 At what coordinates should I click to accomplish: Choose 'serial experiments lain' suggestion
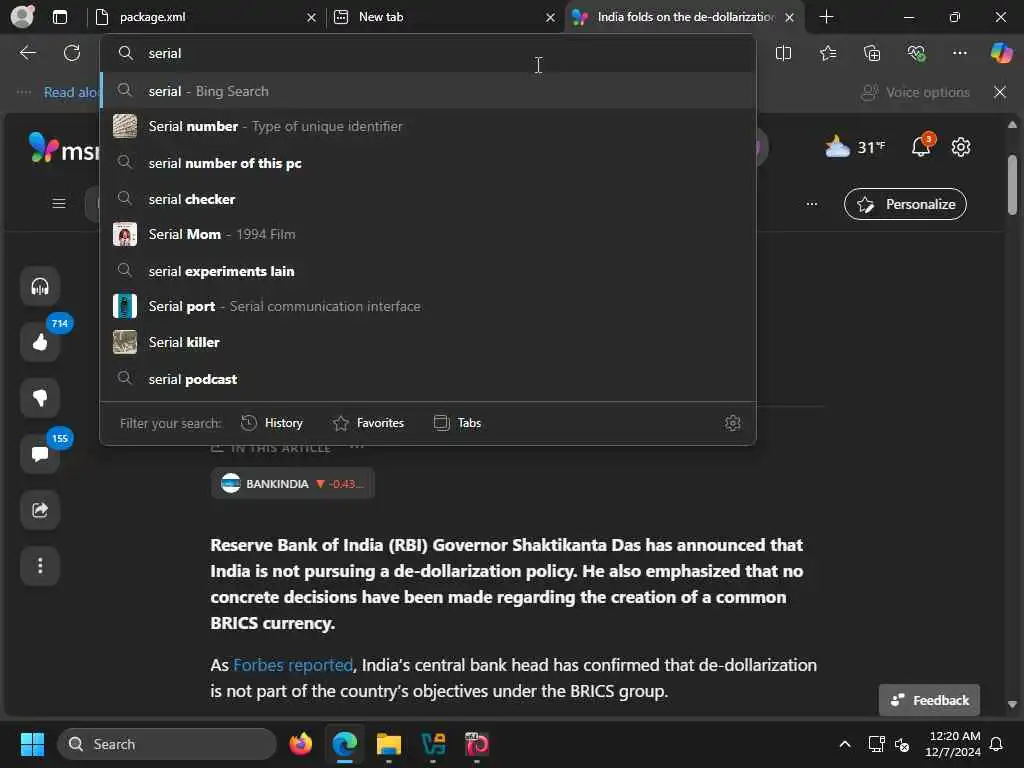(428, 270)
